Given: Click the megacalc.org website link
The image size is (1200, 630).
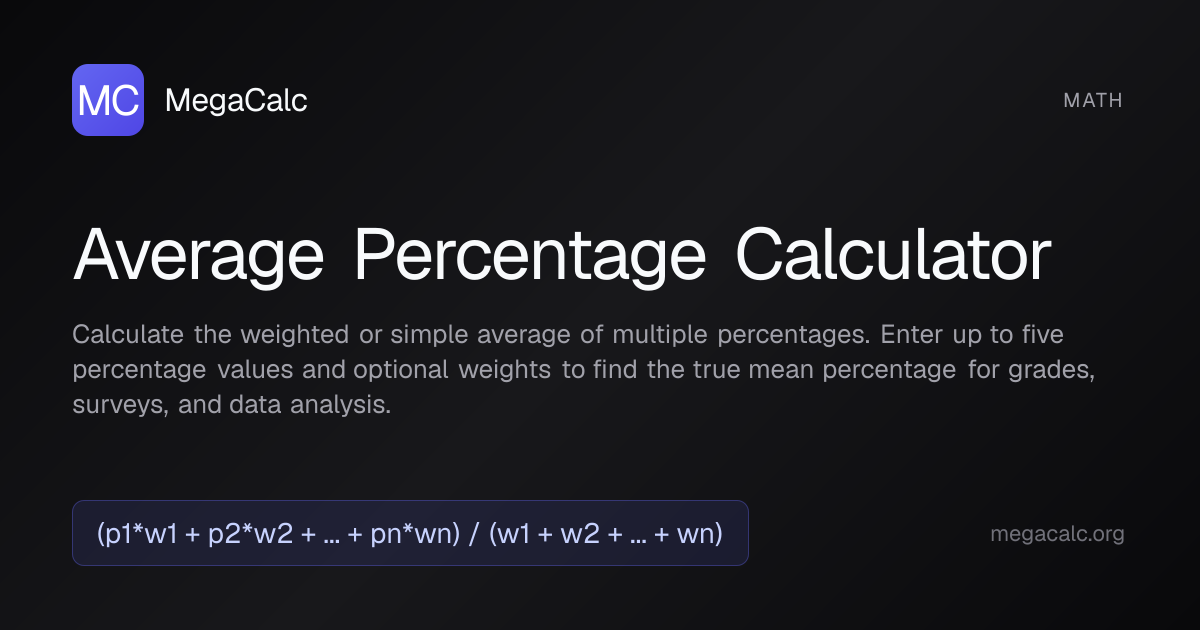Looking at the screenshot, I should click(1057, 534).
